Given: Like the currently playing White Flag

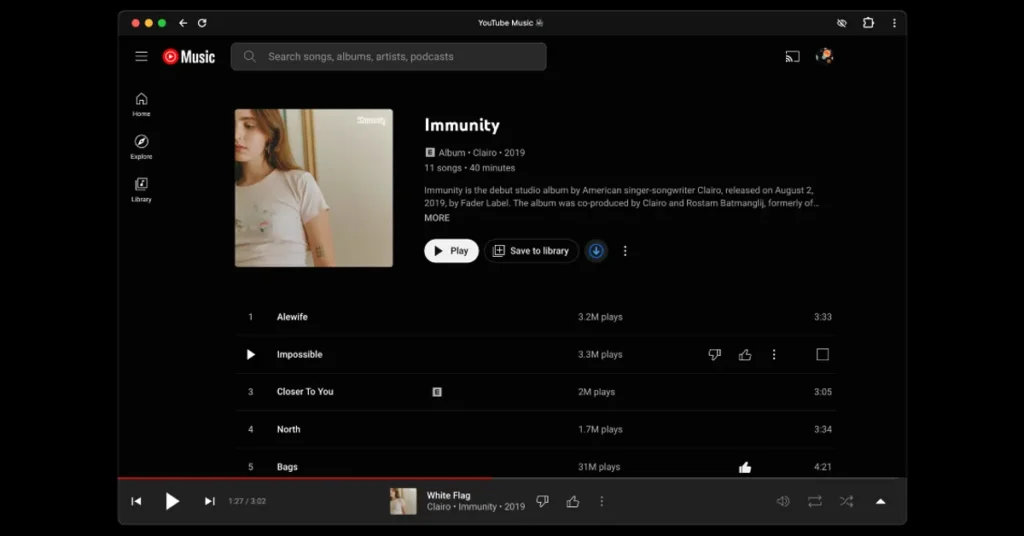Looking at the screenshot, I should coord(573,501).
